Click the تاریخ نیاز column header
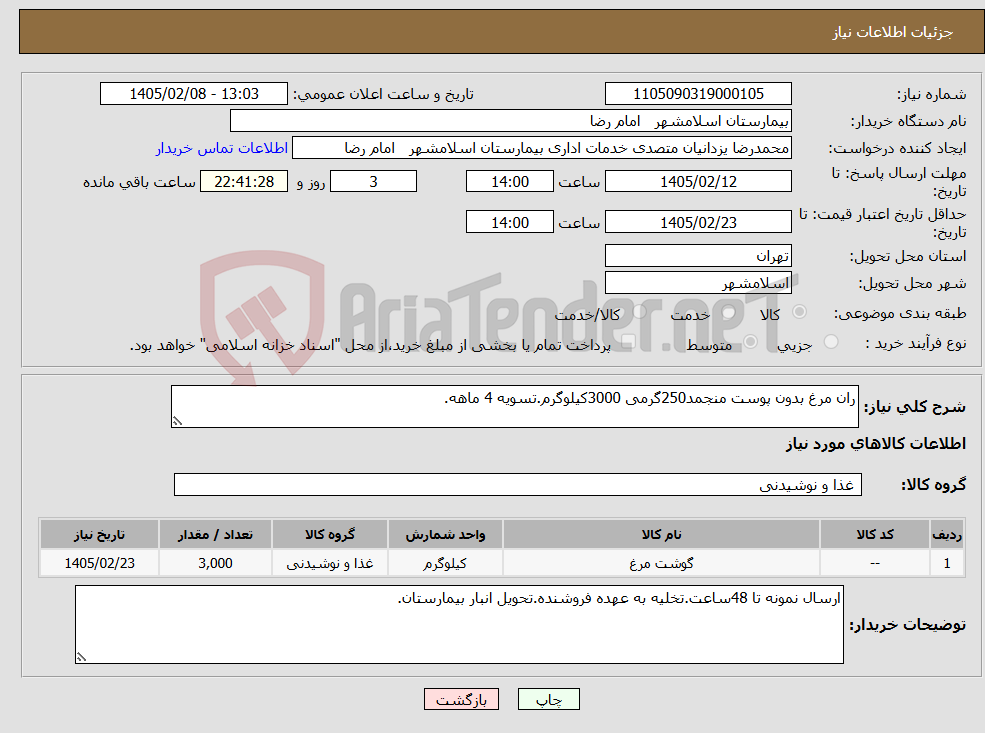 [x=99, y=535]
